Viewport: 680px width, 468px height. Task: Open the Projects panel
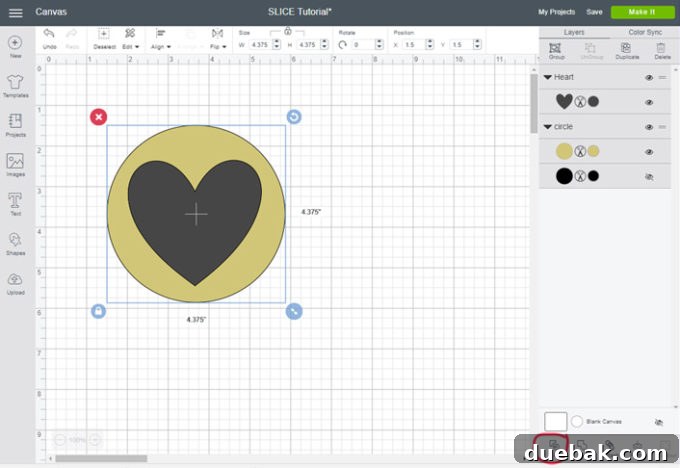tap(15, 125)
